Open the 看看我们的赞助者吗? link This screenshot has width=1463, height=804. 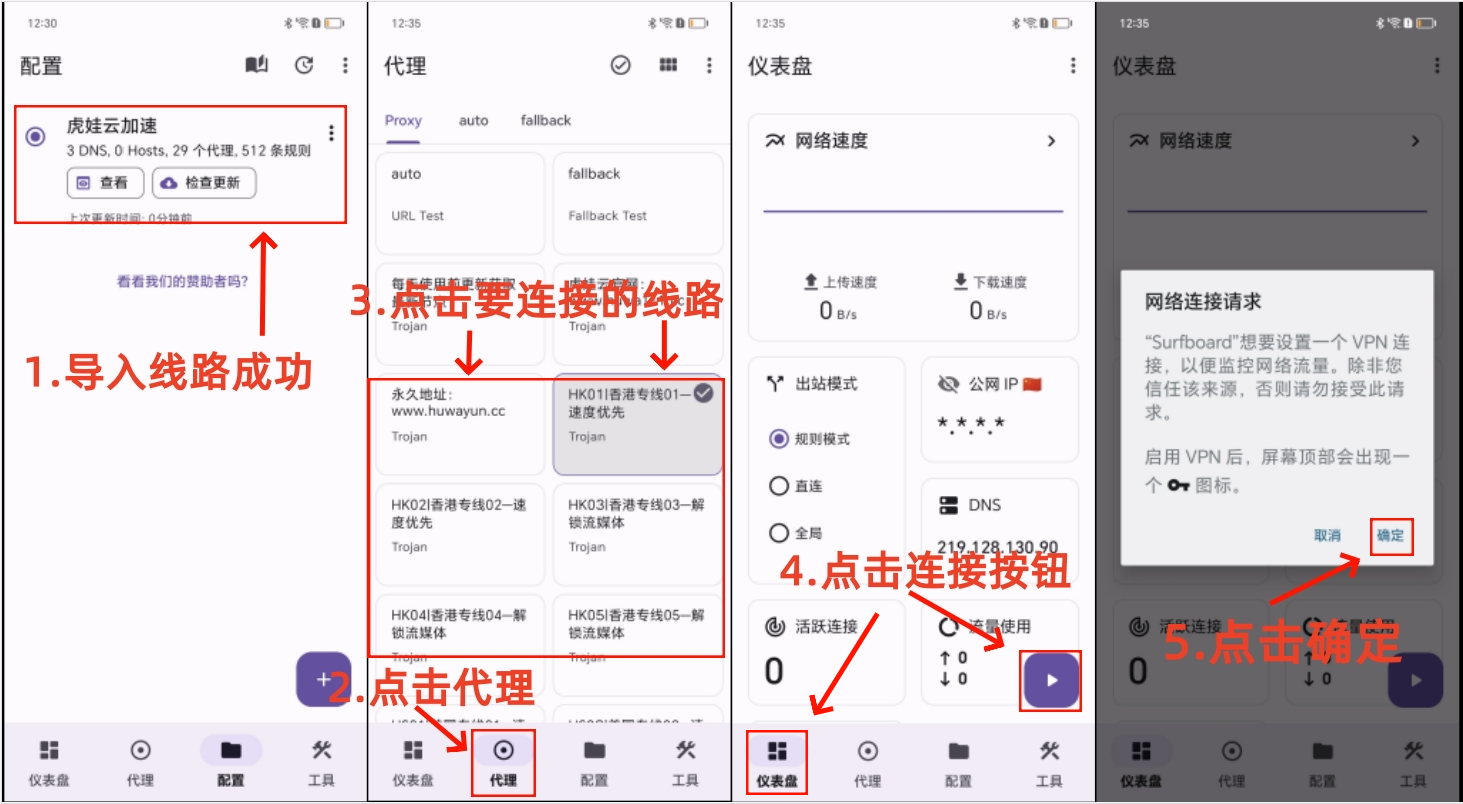coord(183,281)
